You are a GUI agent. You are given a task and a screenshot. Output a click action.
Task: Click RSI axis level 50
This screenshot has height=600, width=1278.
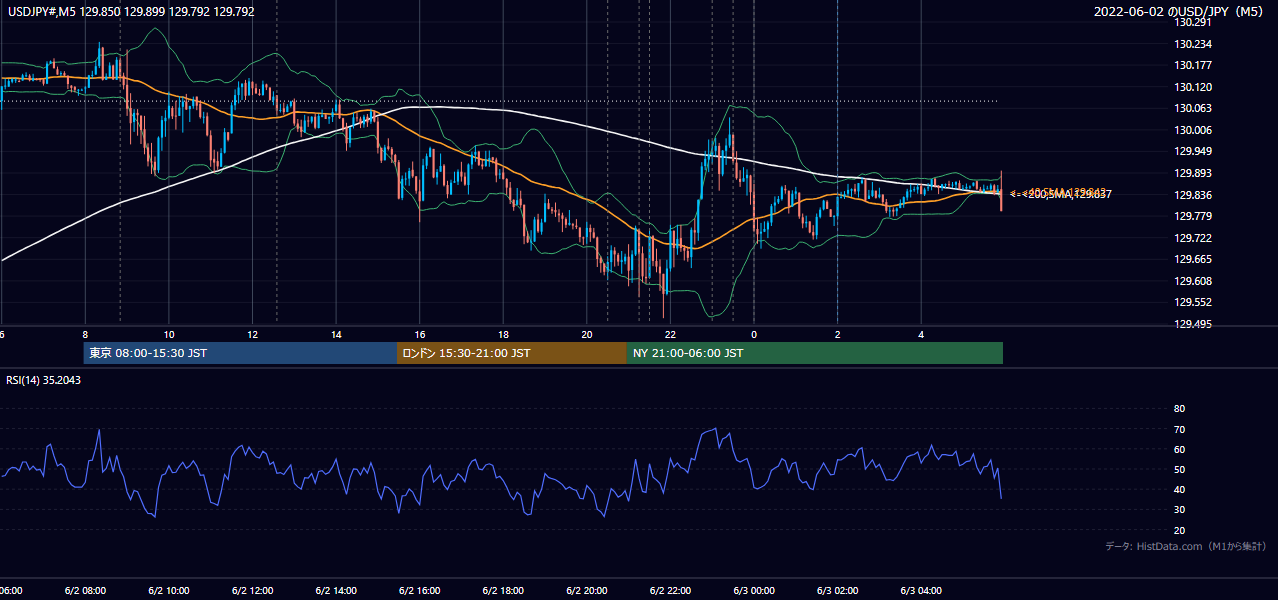tap(1179, 469)
